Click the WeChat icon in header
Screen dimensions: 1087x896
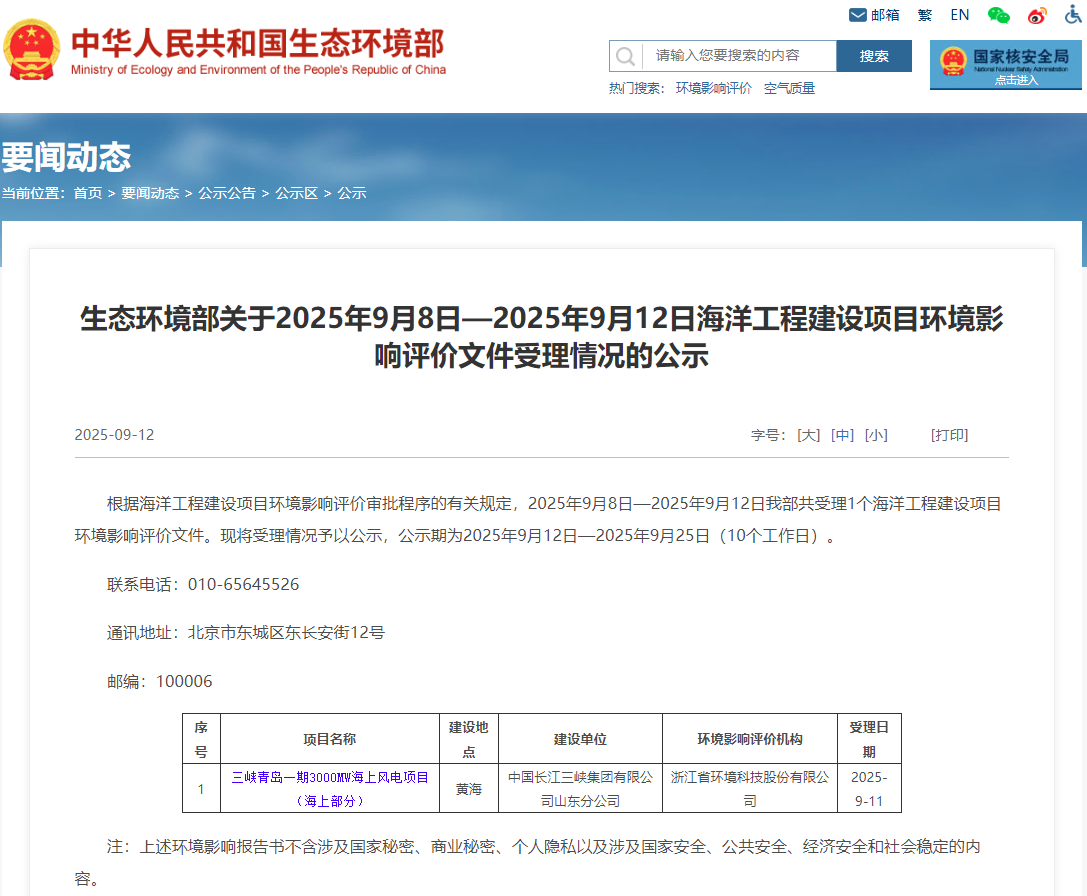click(x=998, y=15)
